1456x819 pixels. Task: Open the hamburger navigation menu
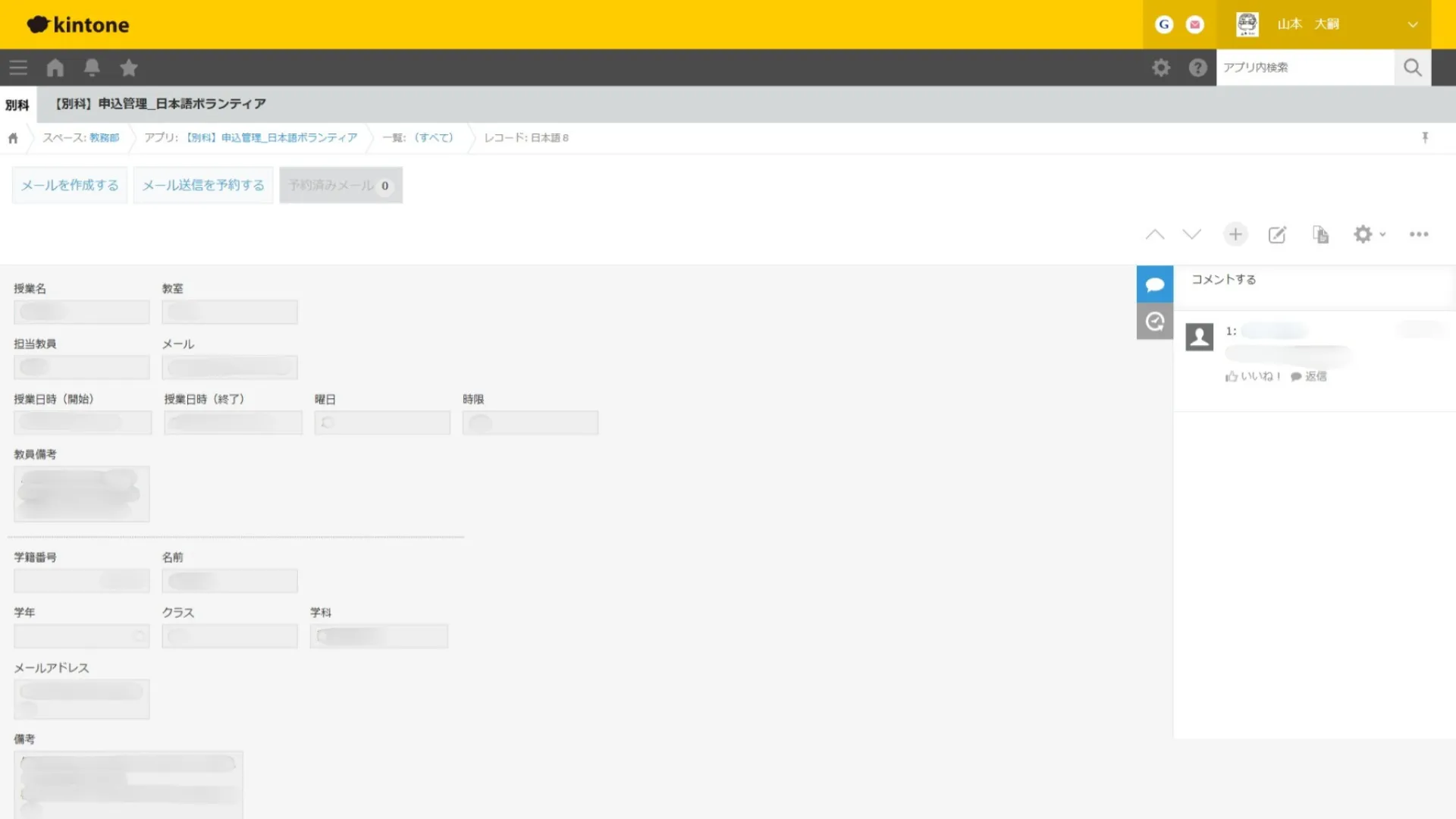18,67
